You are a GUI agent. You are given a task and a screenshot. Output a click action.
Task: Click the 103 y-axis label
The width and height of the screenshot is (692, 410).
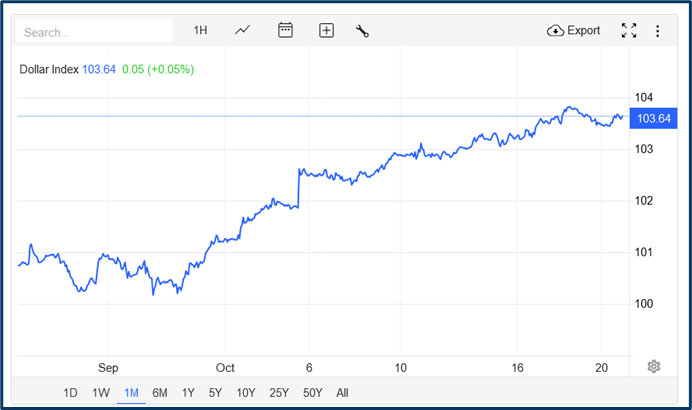643,149
